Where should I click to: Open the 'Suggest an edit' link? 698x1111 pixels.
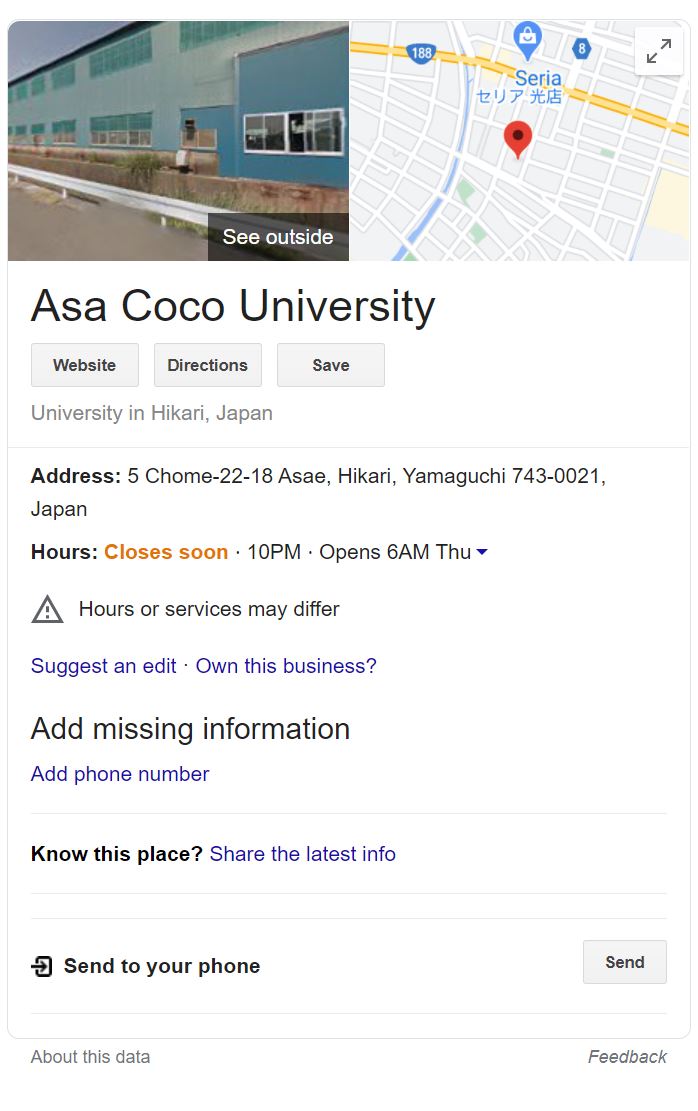[104, 666]
